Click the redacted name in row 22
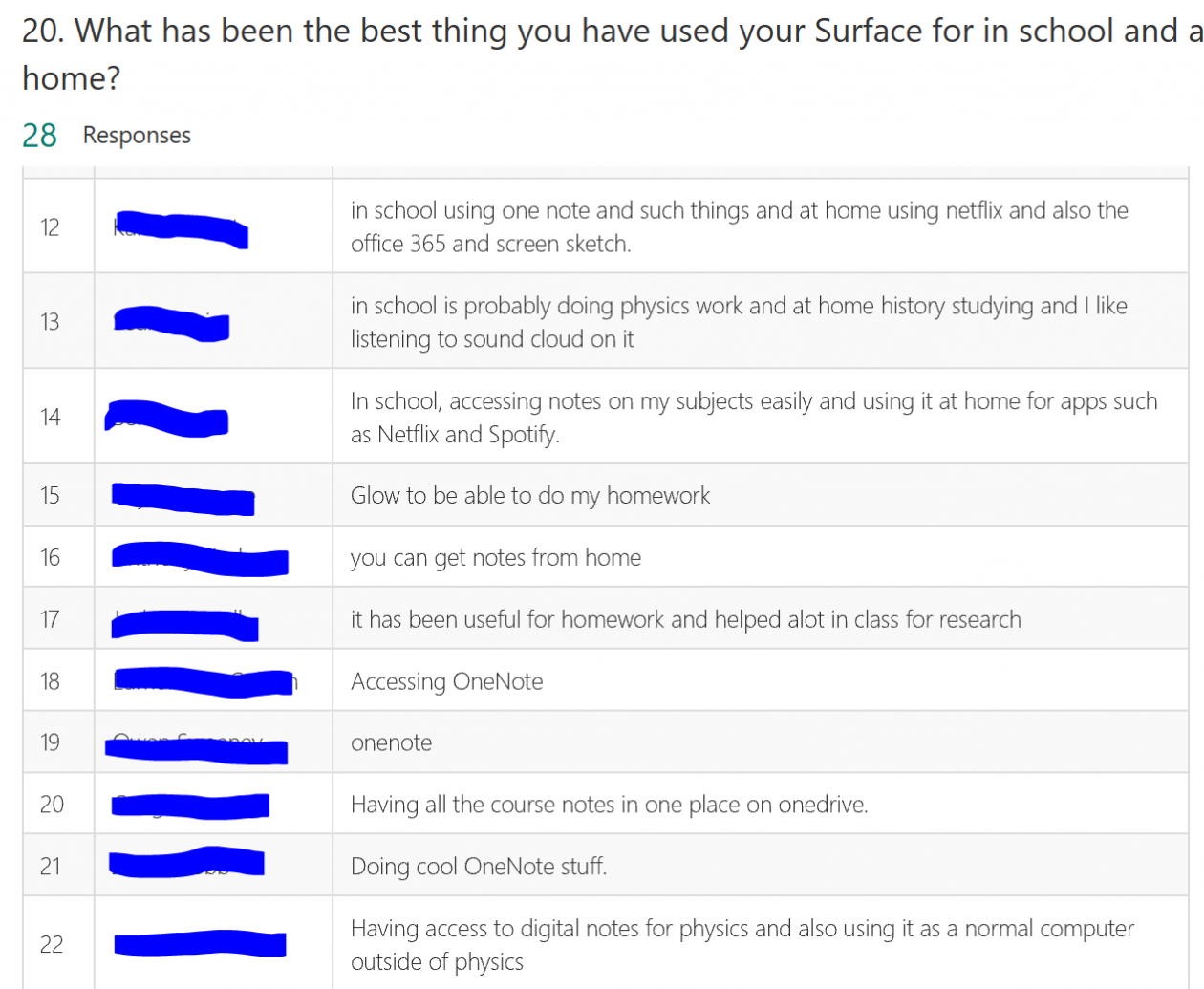This screenshot has width=1204, height=989. click(x=200, y=944)
